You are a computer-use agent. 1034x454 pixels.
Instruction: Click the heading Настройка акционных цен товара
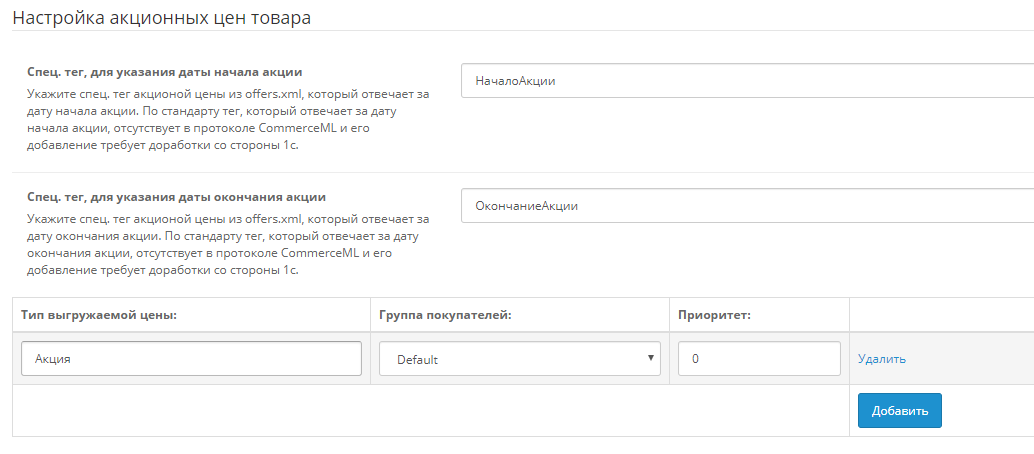tap(162, 17)
